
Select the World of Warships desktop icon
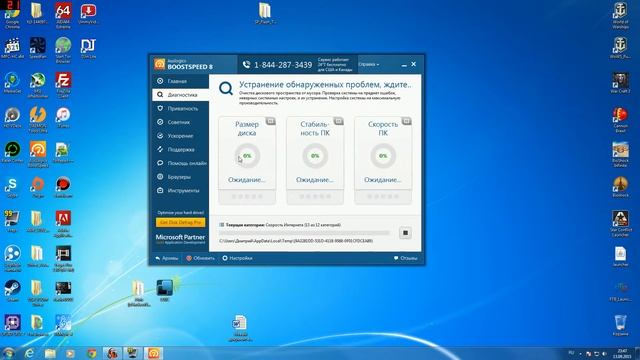(620, 15)
